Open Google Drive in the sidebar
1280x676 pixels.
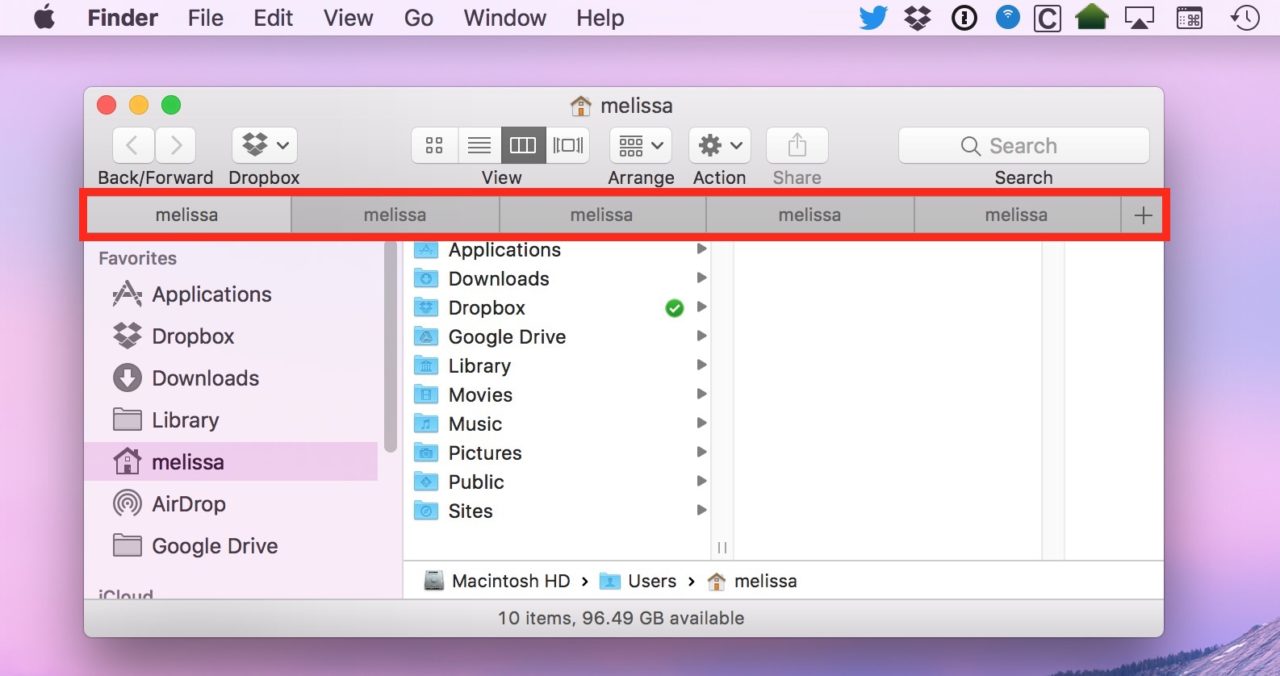(x=195, y=546)
